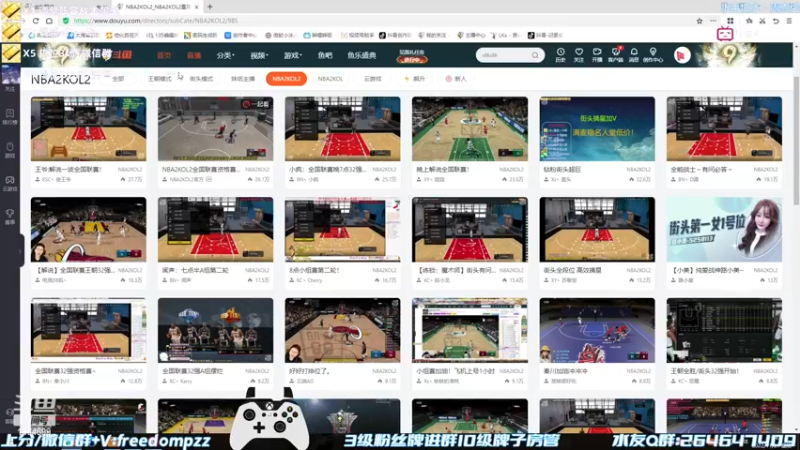This screenshot has height=450, width=800.
Task: Select the 全部 category filter
Action: [118, 79]
